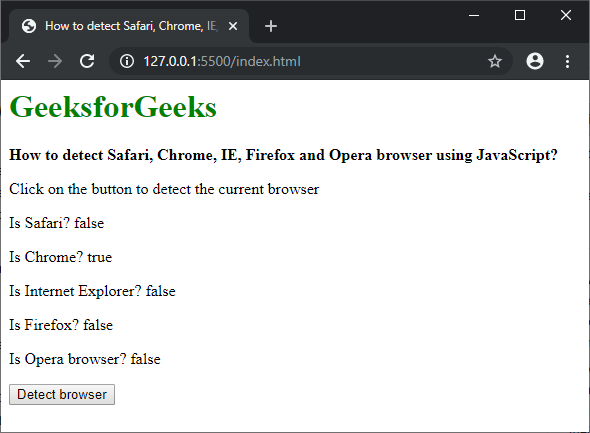Close the browser window
590x433 pixels.
coord(566,15)
